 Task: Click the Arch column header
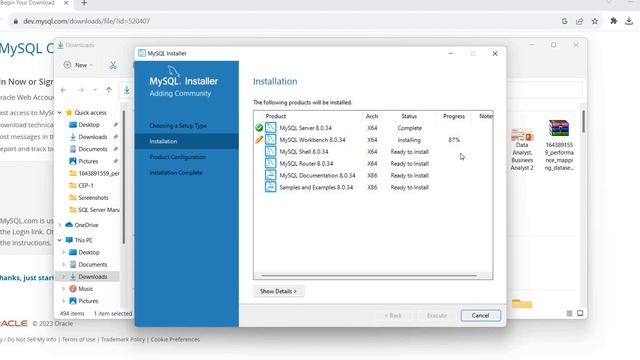pos(372,116)
